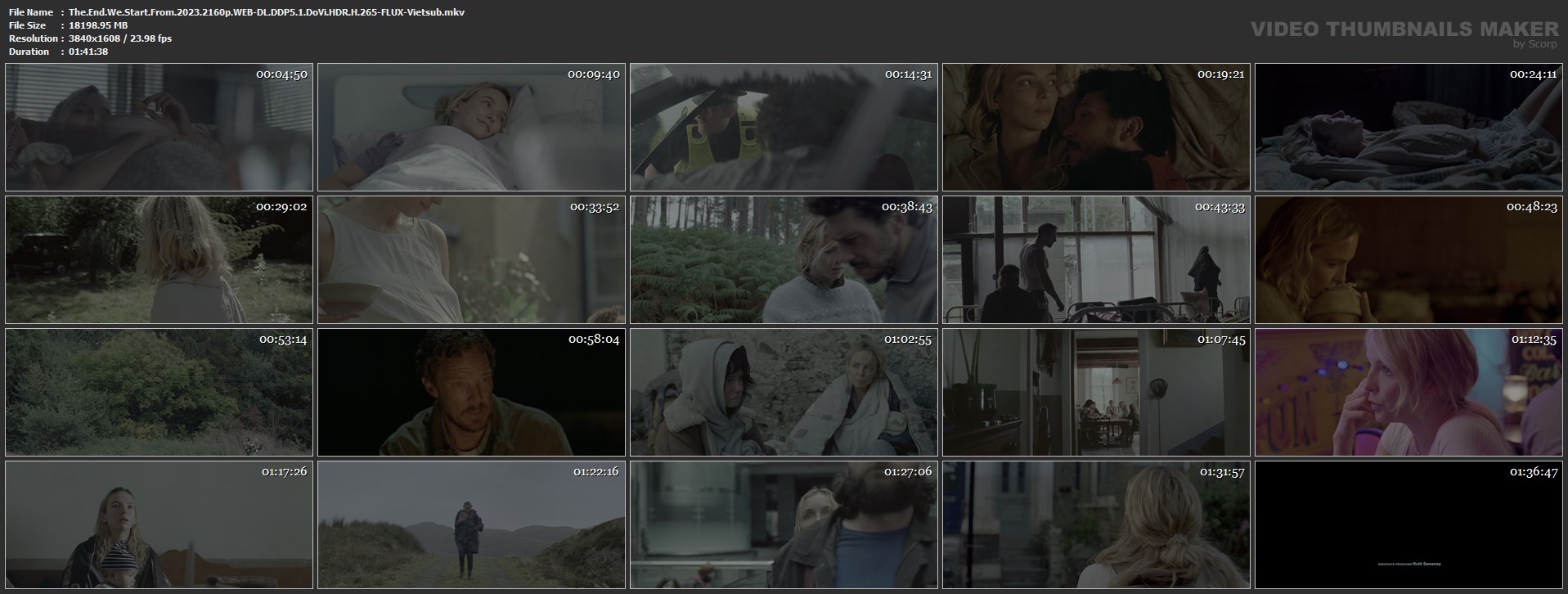Open the thumbnail stamped 00:04:50
Image resolution: width=1568 pixels, height=594 pixels.
[159, 128]
